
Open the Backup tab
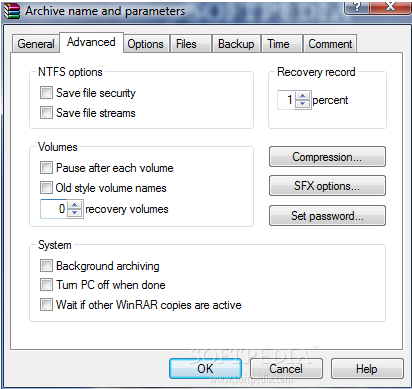coord(236,44)
